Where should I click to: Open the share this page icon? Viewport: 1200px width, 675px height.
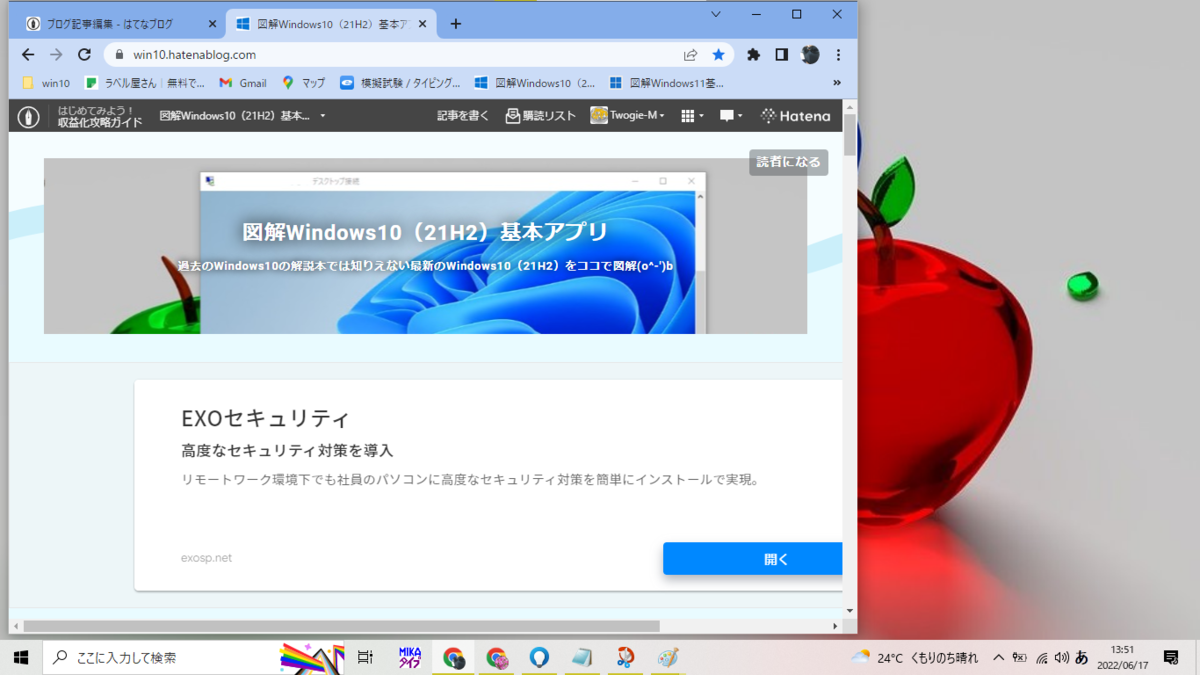[690, 55]
